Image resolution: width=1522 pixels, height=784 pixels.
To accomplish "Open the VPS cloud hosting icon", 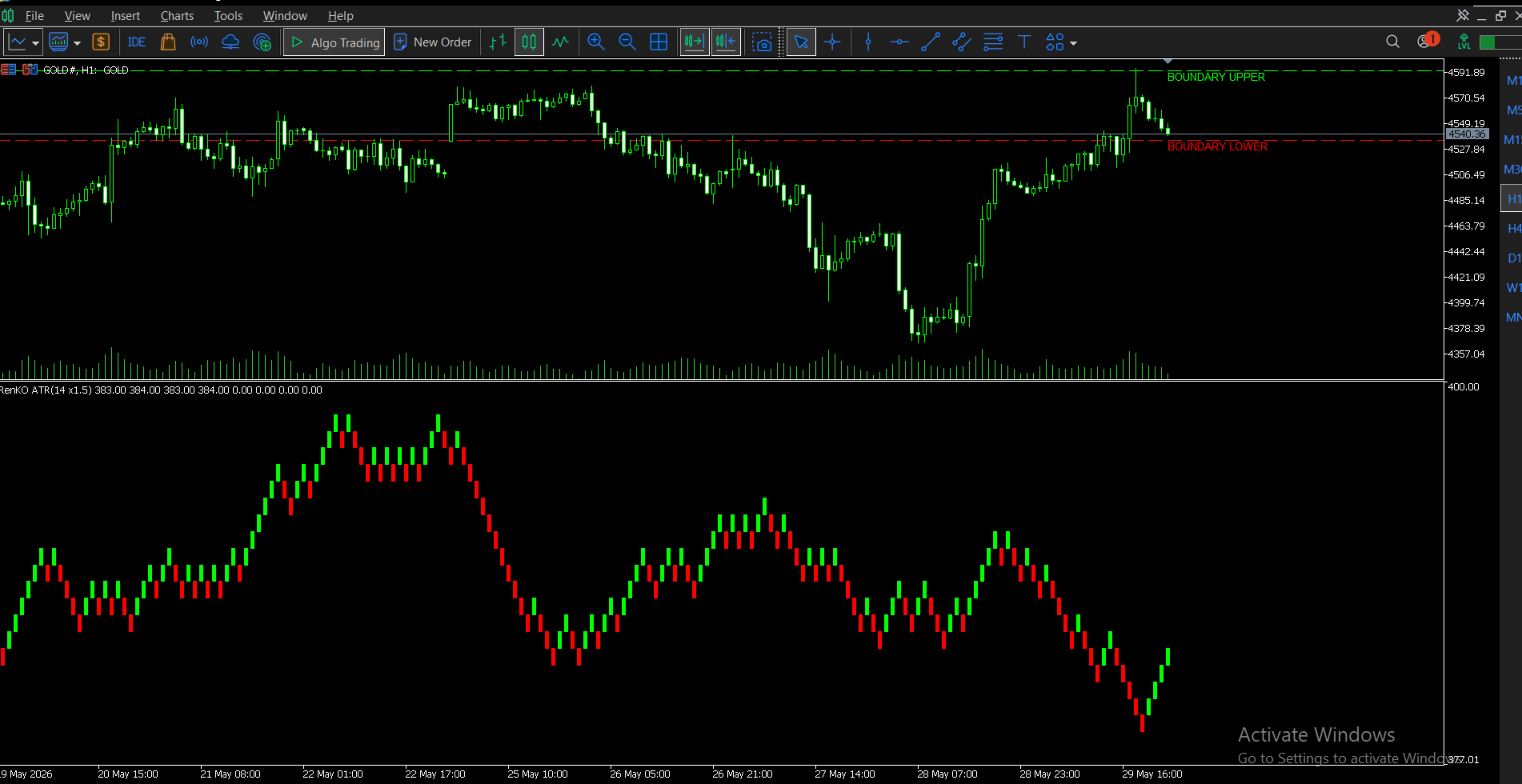I will click(x=230, y=42).
